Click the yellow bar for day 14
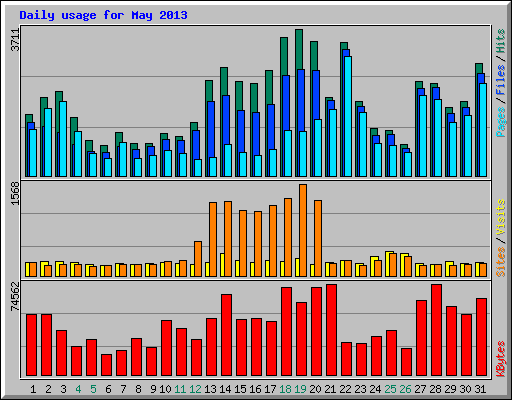Image resolution: width=512 pixels, height=400 pixels. (222, 265)
